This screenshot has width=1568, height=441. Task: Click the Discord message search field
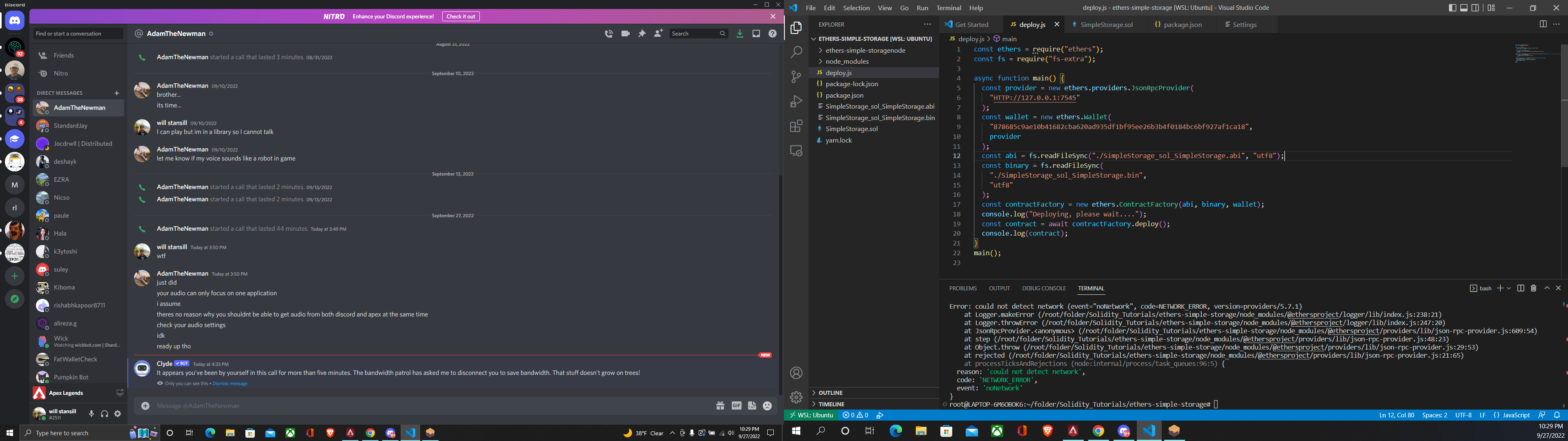[698, 33]
